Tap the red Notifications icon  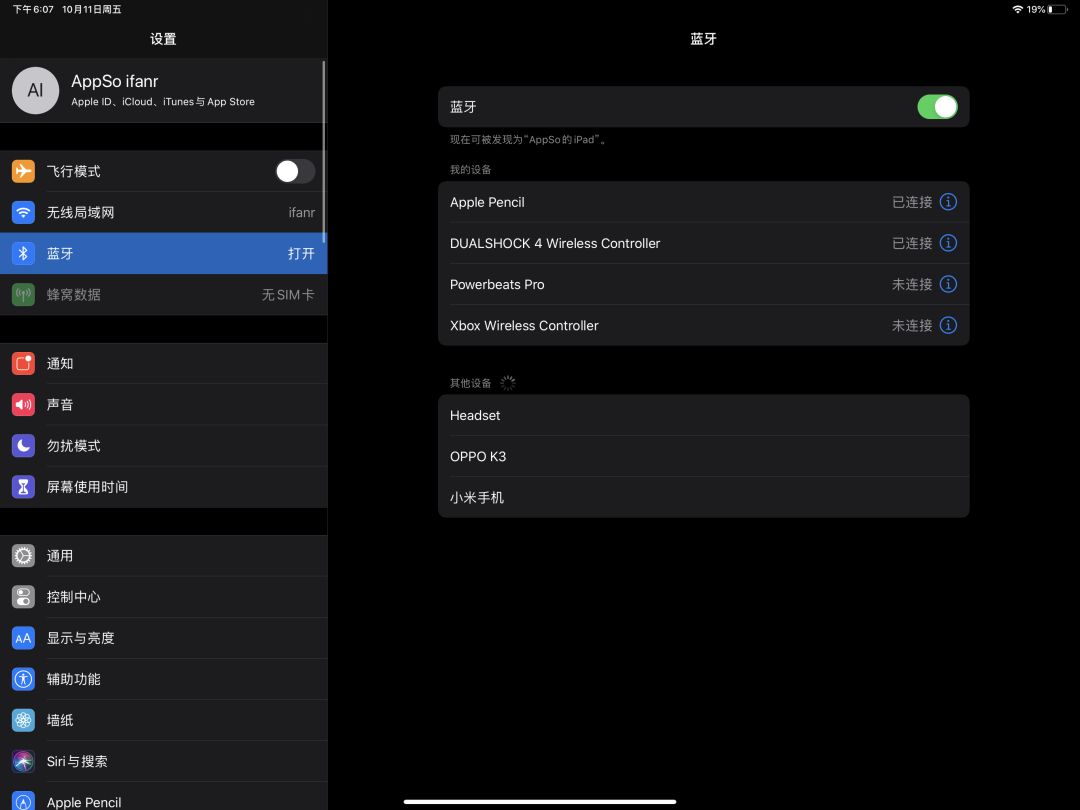click(x=23, y=363)
